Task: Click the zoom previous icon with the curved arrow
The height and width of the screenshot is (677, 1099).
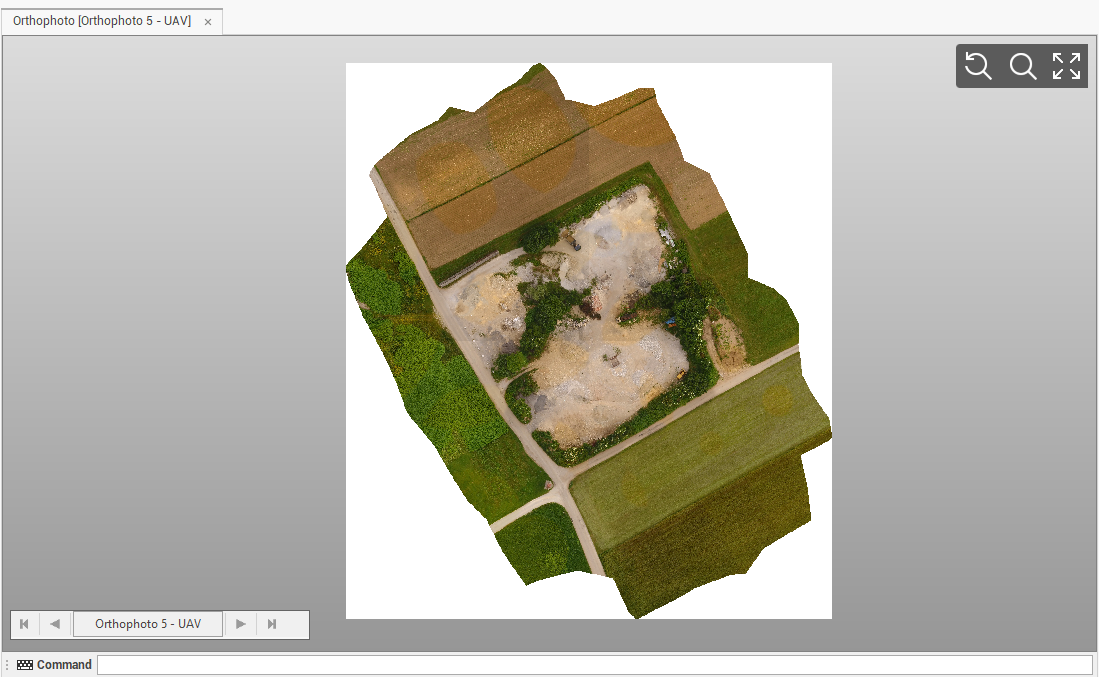Action: (978, 66)
